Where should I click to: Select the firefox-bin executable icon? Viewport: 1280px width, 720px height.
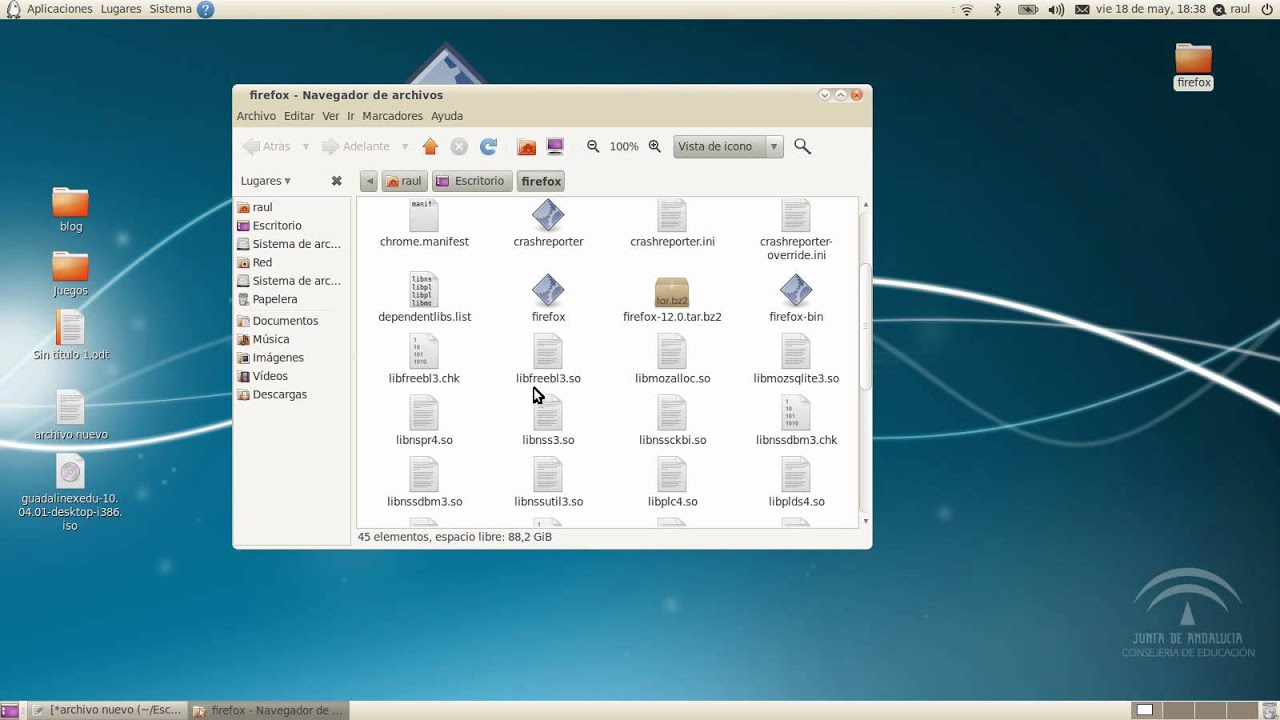coord(796,290)
